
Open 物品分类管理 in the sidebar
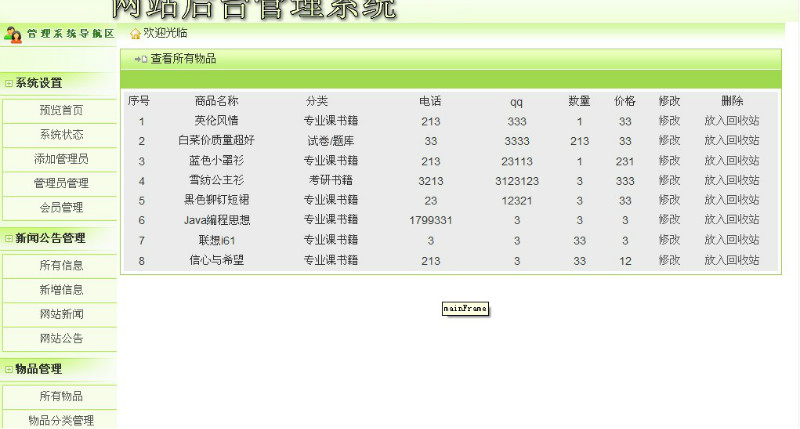click(61, 421)
